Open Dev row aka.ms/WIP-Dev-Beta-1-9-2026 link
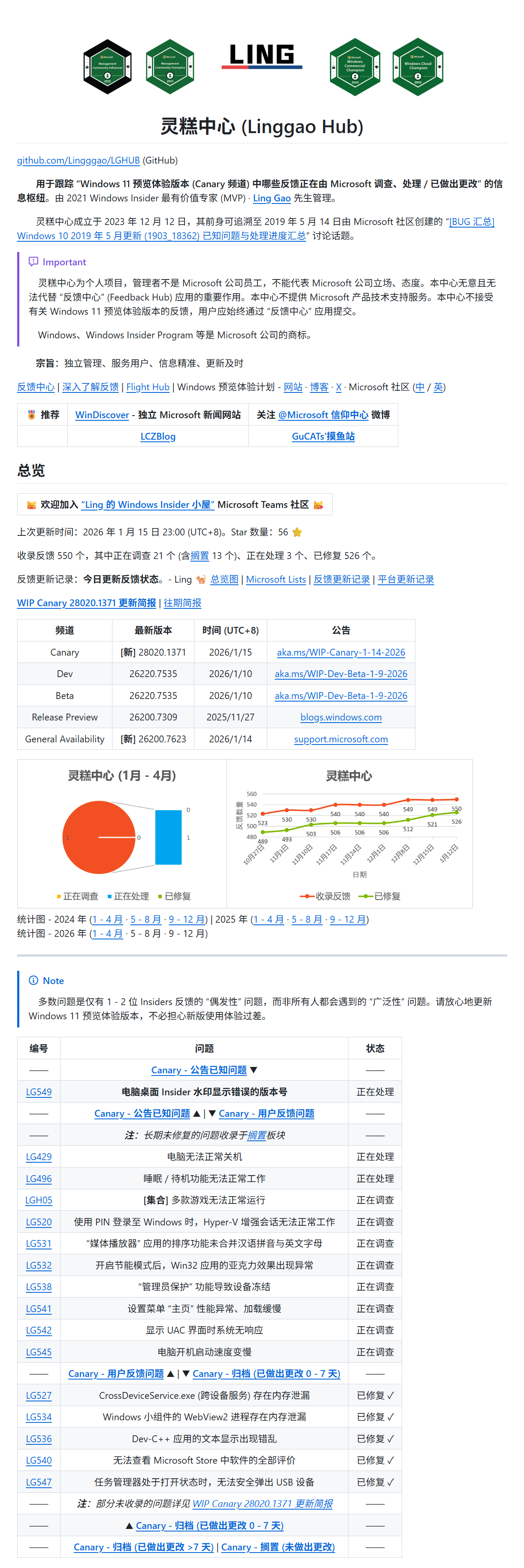 341,674
